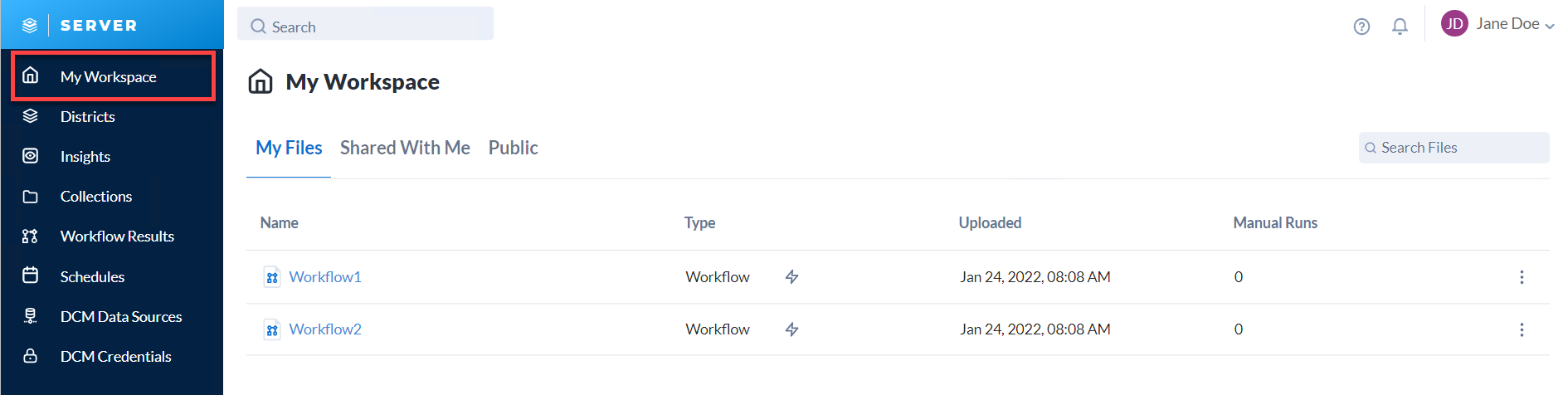Click the Search Files input field
The height and width of the screenshot is (395, 1568).
tap(1454, 148)
